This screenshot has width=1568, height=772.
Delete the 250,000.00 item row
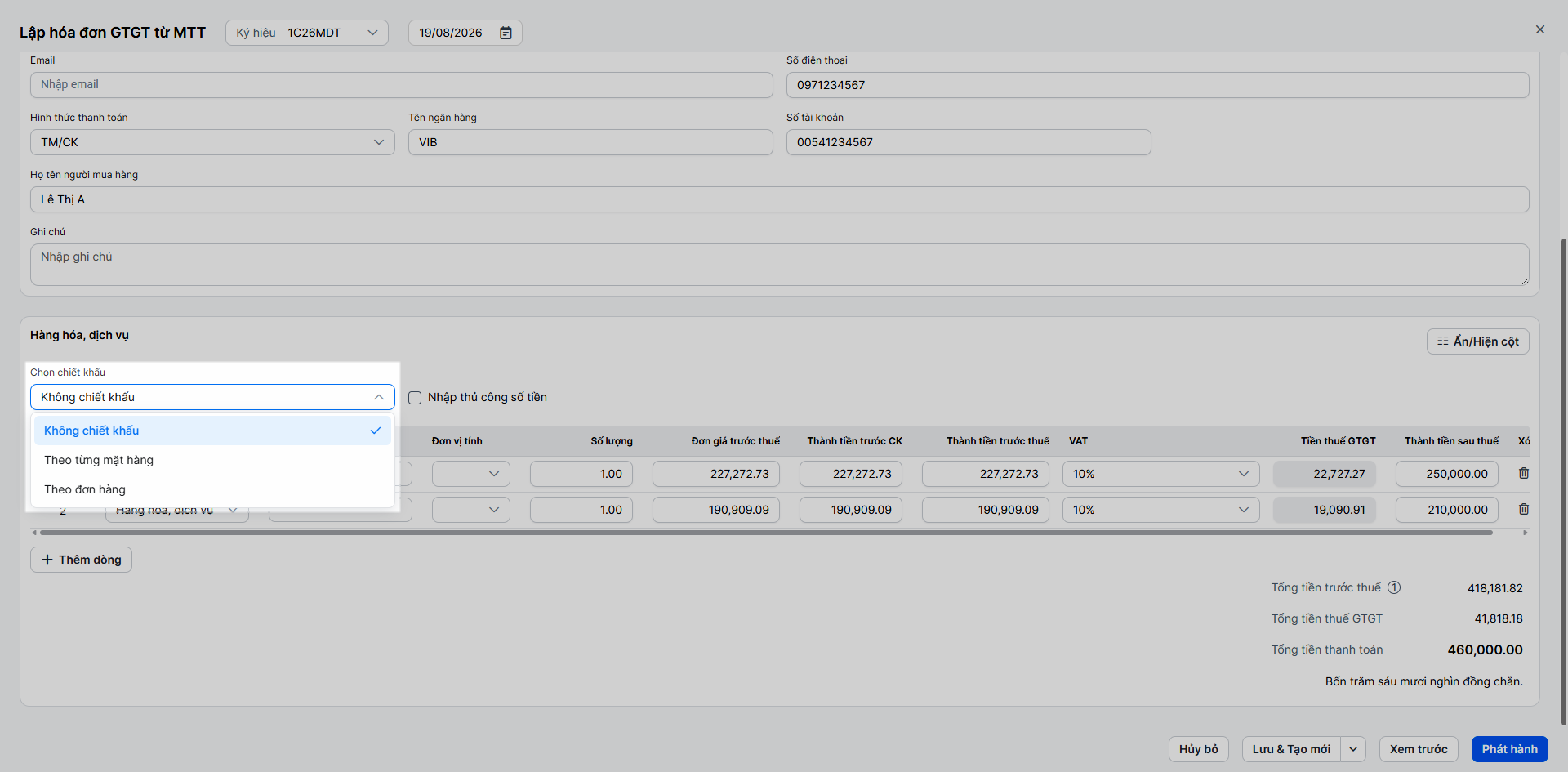tap(1523, 473)
